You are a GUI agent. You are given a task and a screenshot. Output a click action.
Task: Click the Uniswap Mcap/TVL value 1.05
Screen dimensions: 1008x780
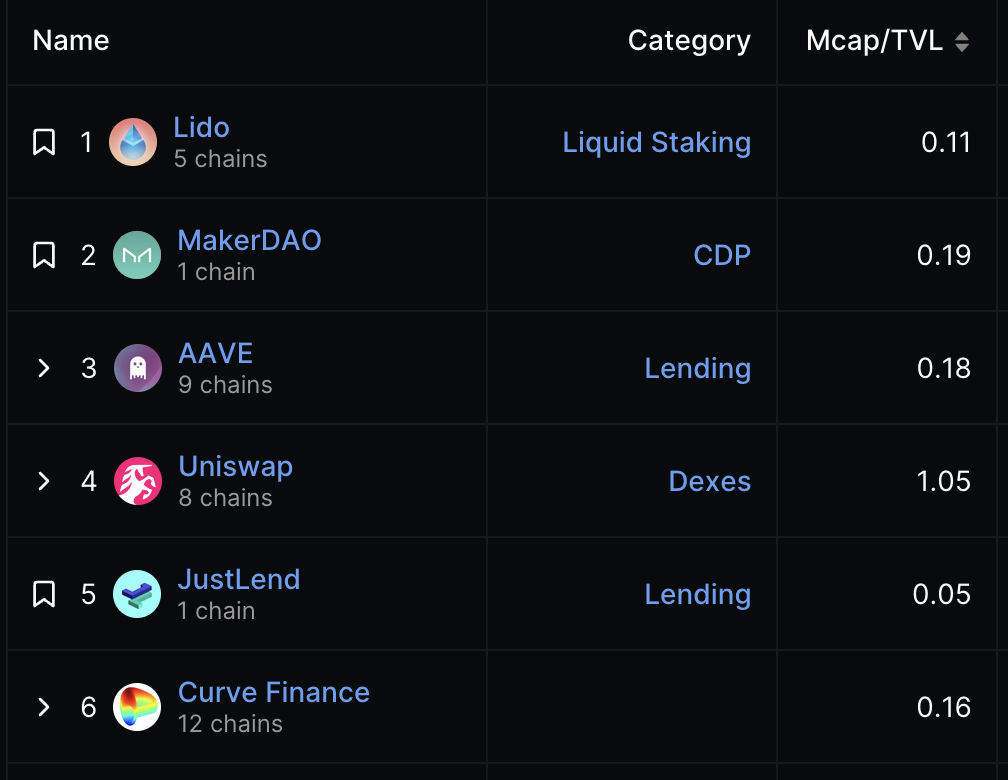tap(943, 481)
